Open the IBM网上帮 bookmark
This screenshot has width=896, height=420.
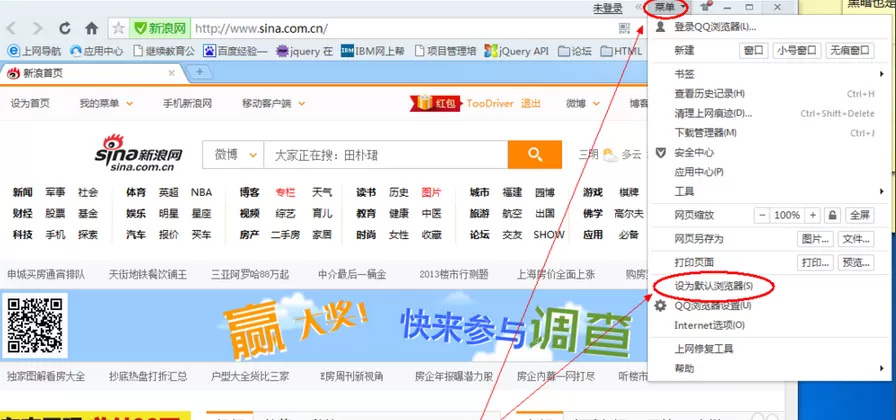tap(373, 51)
